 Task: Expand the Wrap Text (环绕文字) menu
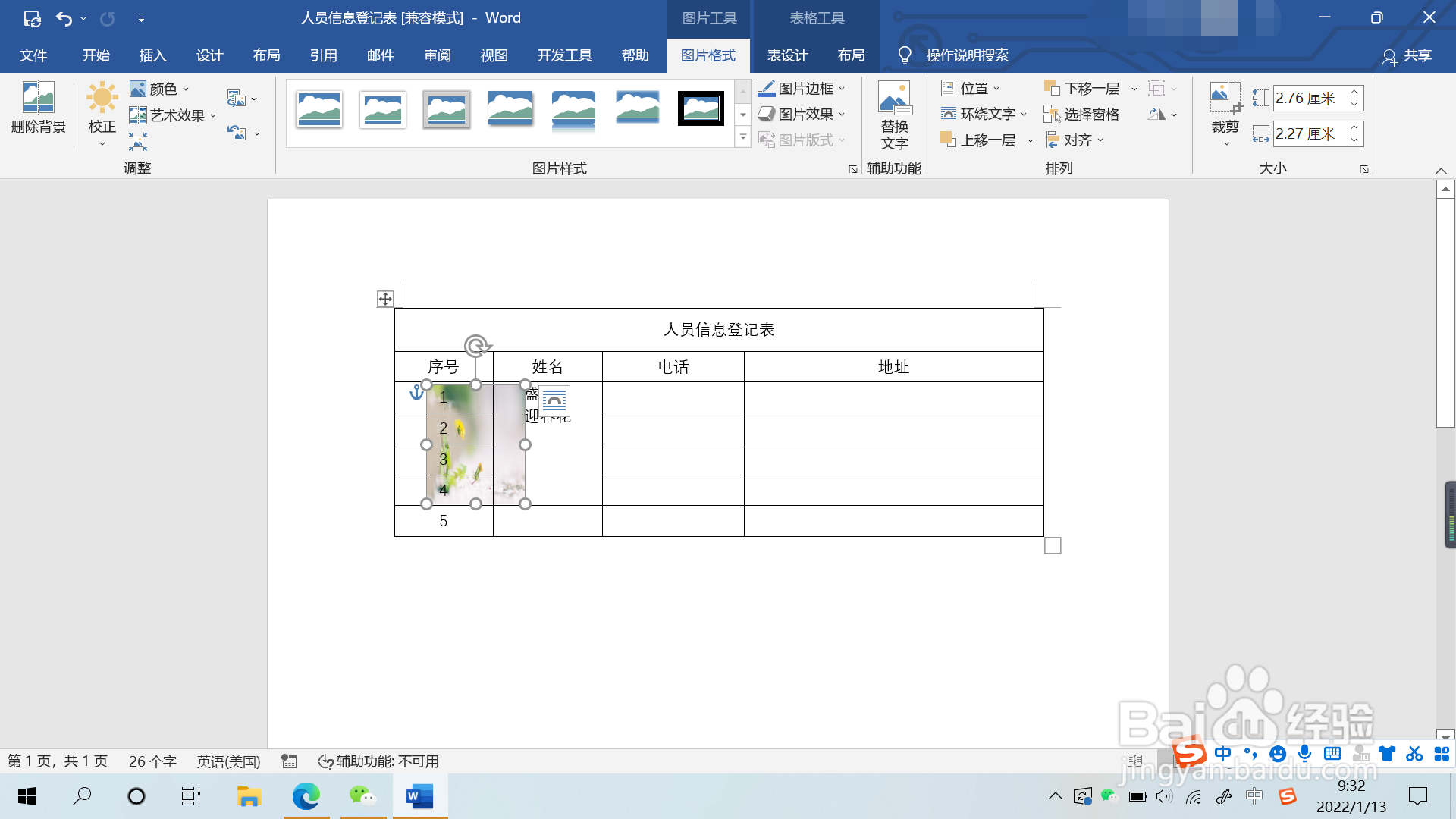[984, 115]
